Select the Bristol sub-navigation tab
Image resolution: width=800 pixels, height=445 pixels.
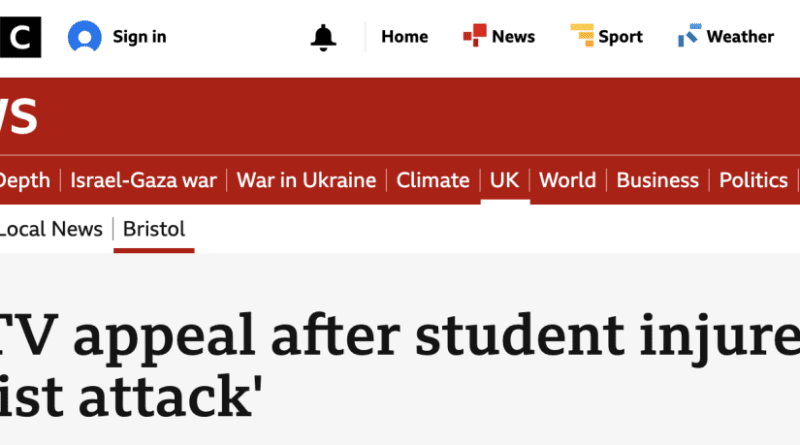tap(154, 229)
